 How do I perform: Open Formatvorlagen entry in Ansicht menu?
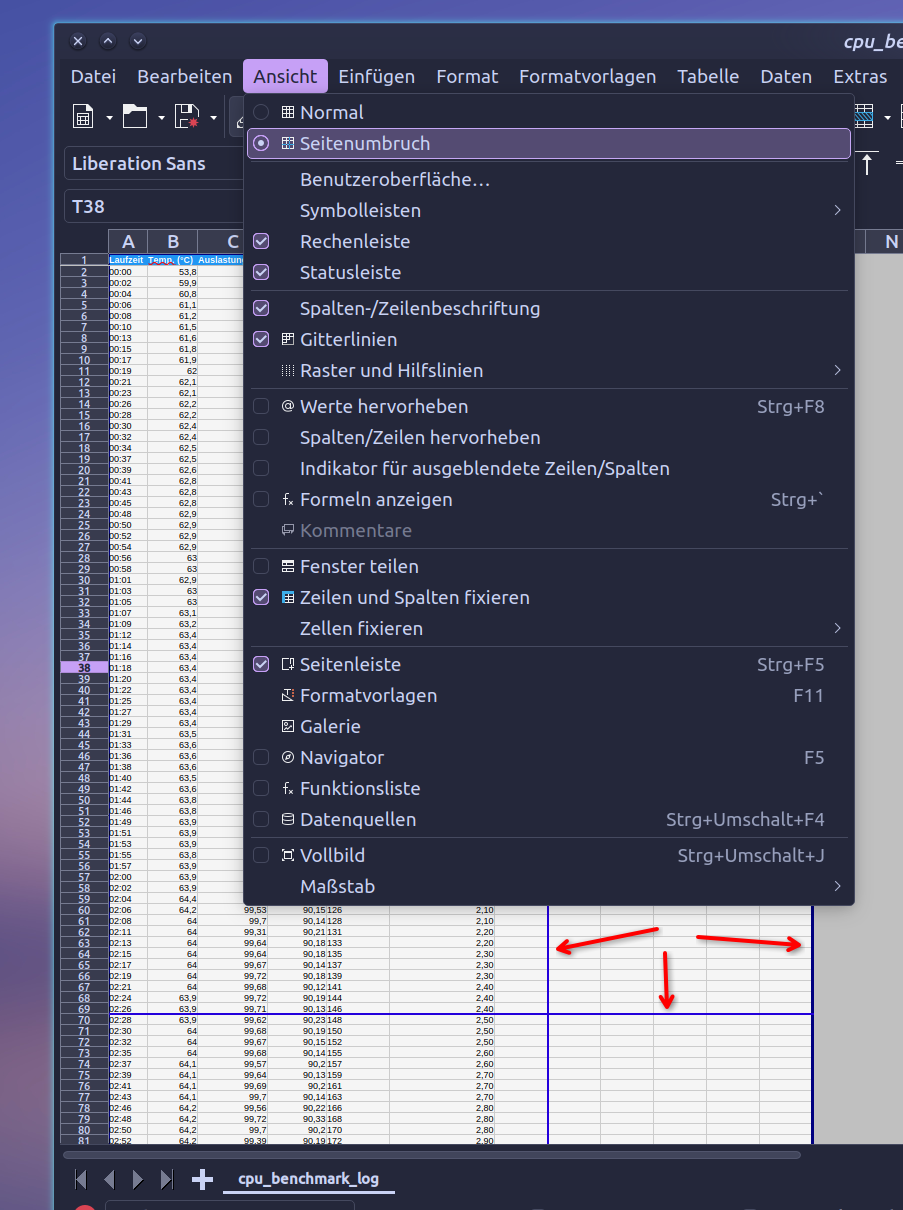[549, 696]
